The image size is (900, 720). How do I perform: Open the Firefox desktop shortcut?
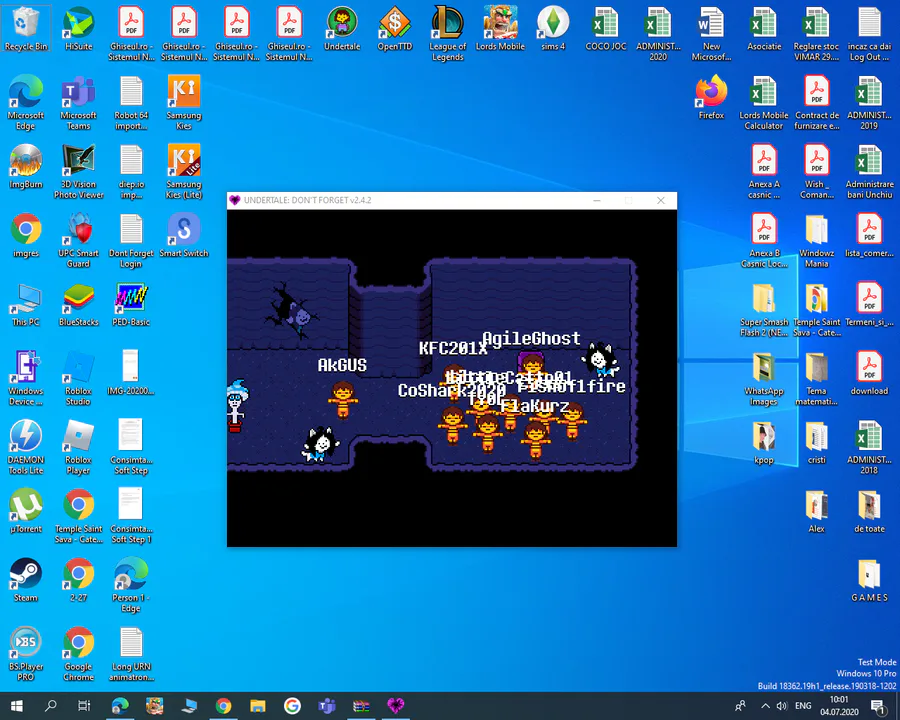click(x=711, y=98)
